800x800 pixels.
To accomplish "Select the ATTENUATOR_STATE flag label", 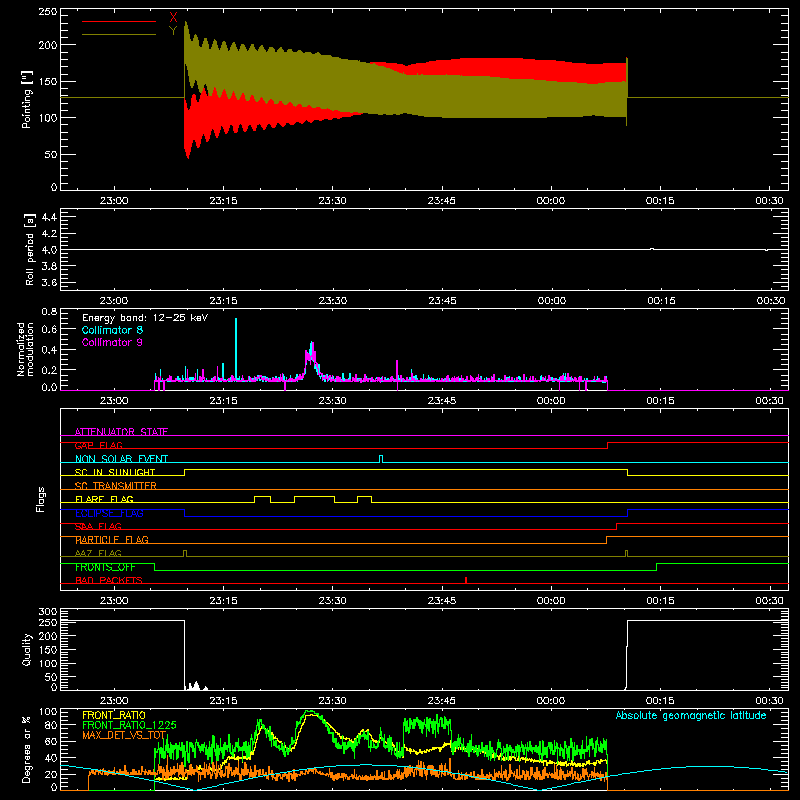I will click(x=121, y=432).
